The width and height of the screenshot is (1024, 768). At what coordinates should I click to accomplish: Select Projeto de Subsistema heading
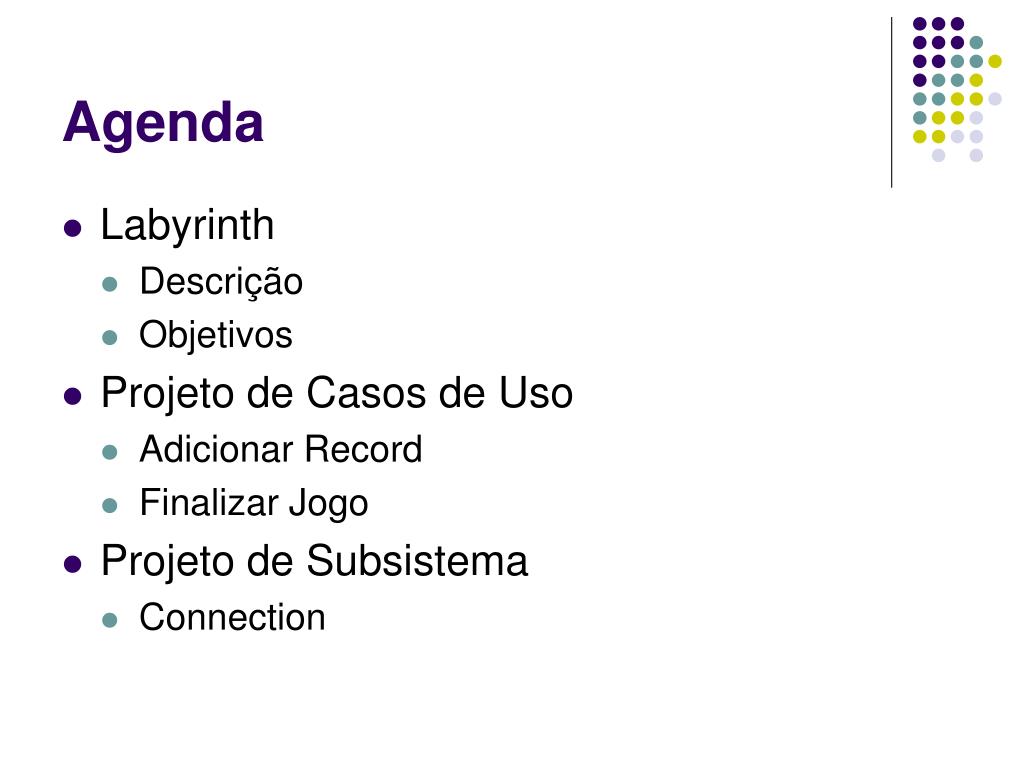314,562
